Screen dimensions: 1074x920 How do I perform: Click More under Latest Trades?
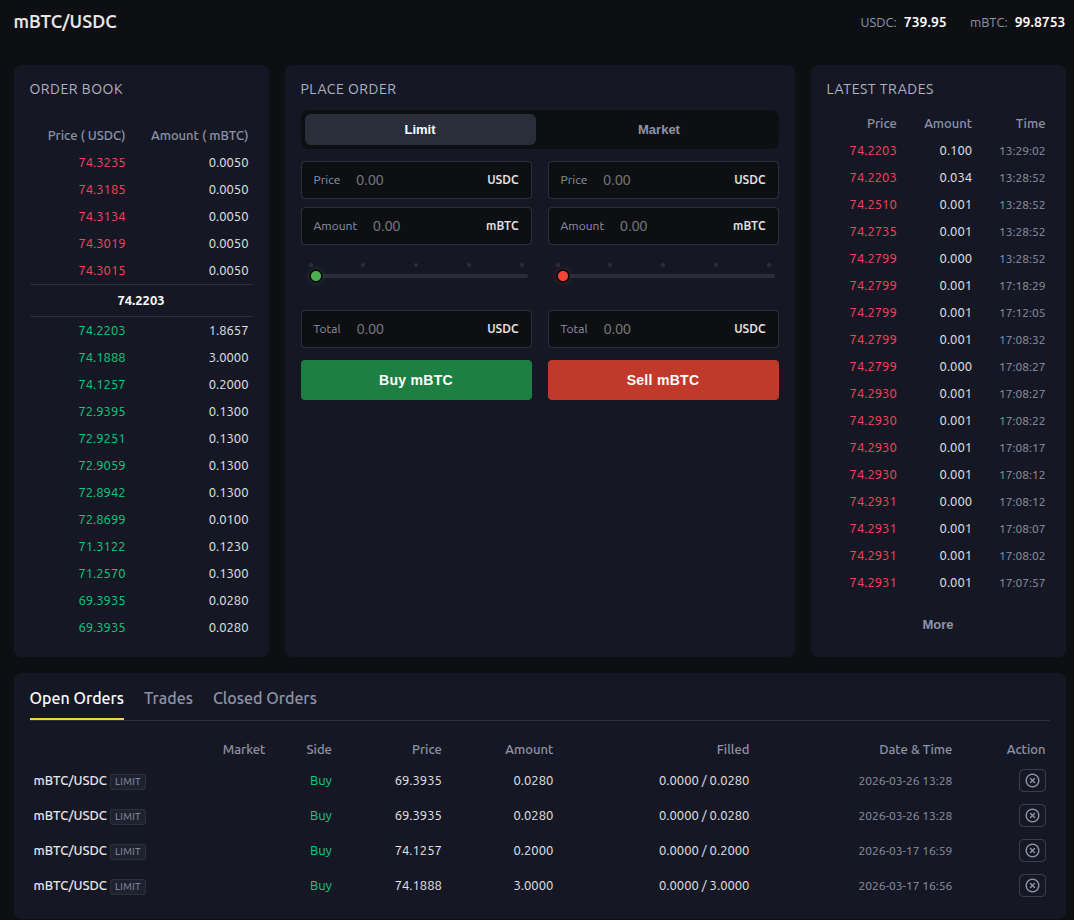coord(937,624)
